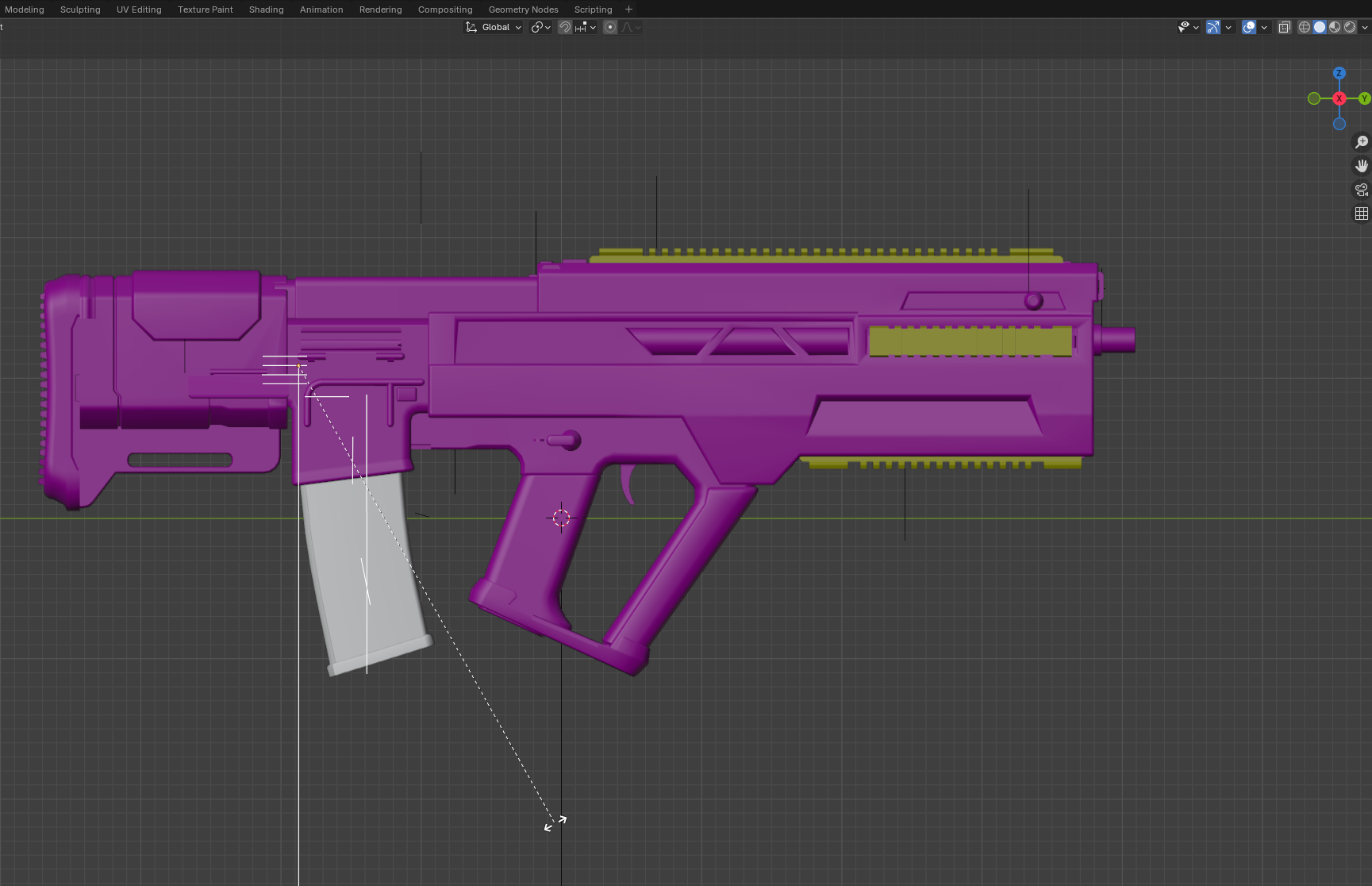The image size is (1372, 886).
Task: Click the Z axis on navigation gizmo
Action: [1339, 73]
